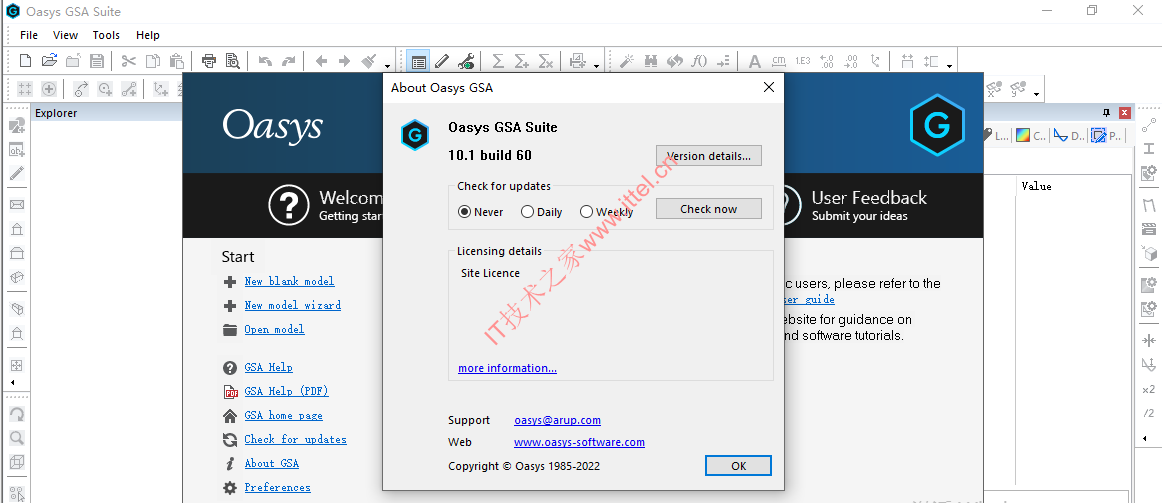
Task: Click the large A font icon
Action: (x=754, y=61)
